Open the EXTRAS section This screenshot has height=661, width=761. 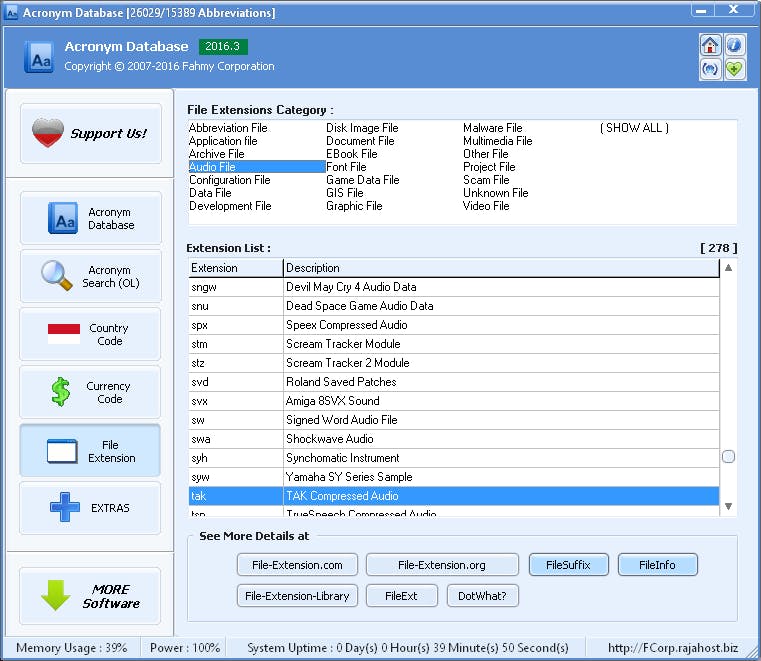[x=91, y=508]
